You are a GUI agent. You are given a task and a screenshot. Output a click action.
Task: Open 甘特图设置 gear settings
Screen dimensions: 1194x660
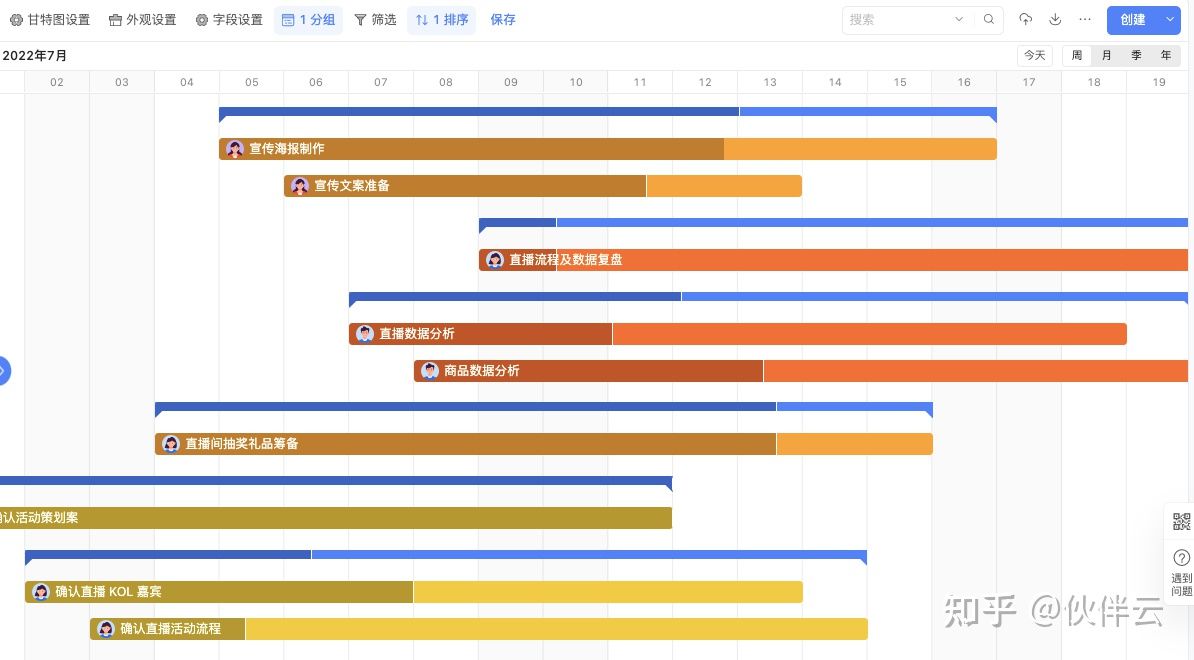coord(49,20)
